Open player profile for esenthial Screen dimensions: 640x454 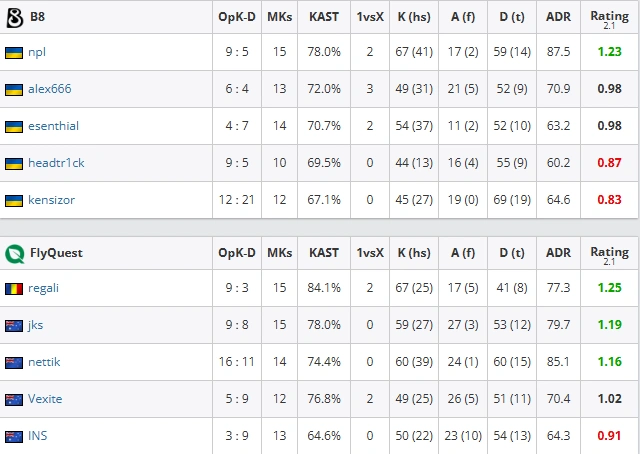point(53,126)
